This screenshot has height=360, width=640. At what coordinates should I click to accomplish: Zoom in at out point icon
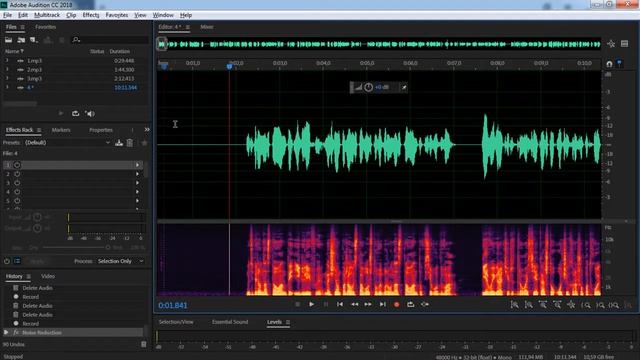coord(600,305)
